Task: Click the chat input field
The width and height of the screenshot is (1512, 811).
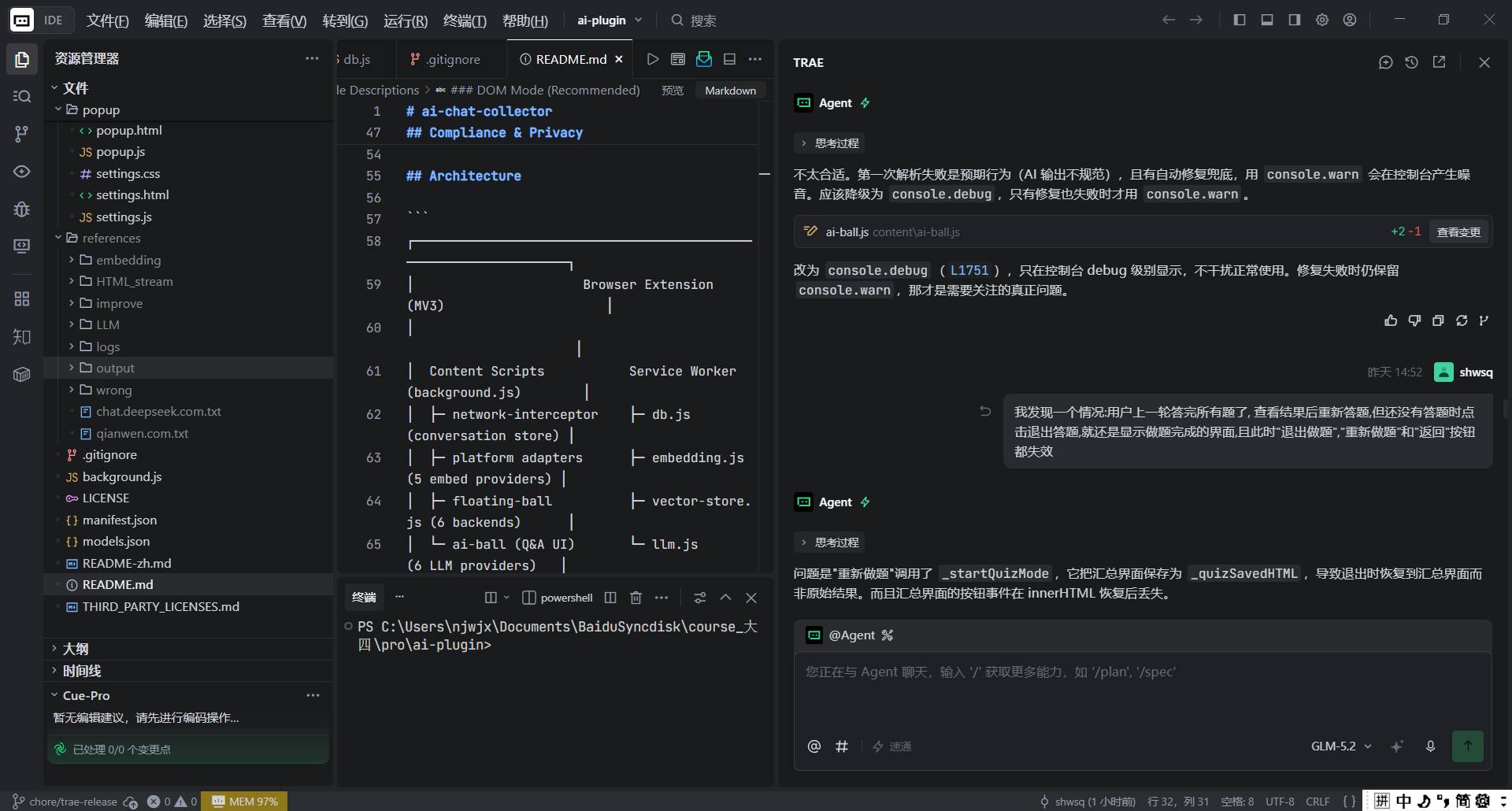Action: (1143, 691)
